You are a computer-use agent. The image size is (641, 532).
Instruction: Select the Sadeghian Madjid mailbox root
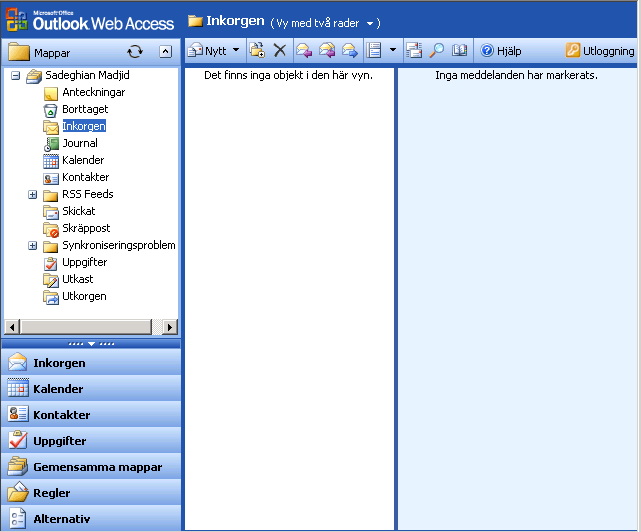(87, 75)
